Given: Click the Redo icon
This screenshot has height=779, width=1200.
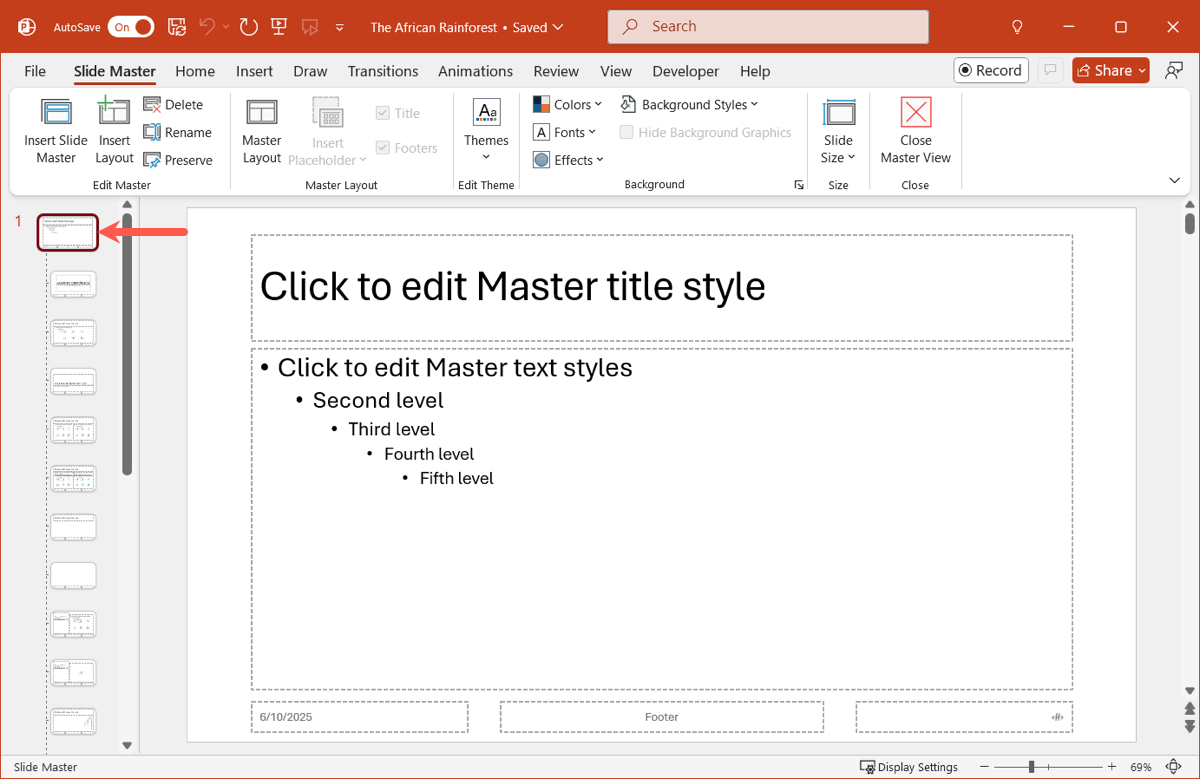Looking at the screenshot, I should coord(249,27).
